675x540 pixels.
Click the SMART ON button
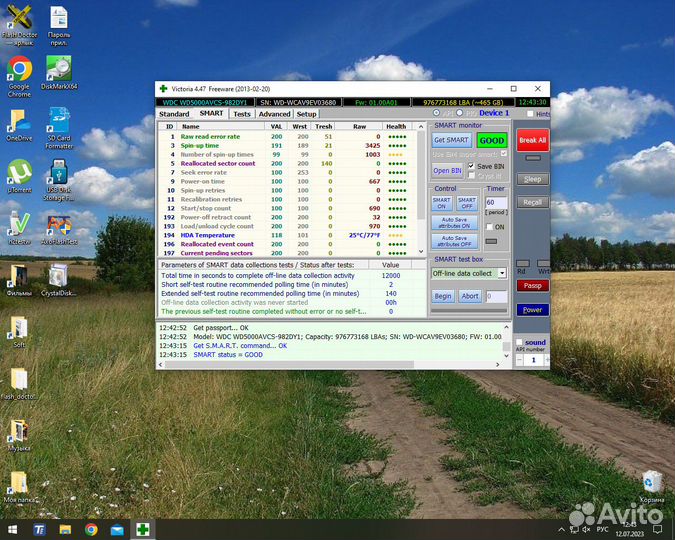(x=442, y=203)
